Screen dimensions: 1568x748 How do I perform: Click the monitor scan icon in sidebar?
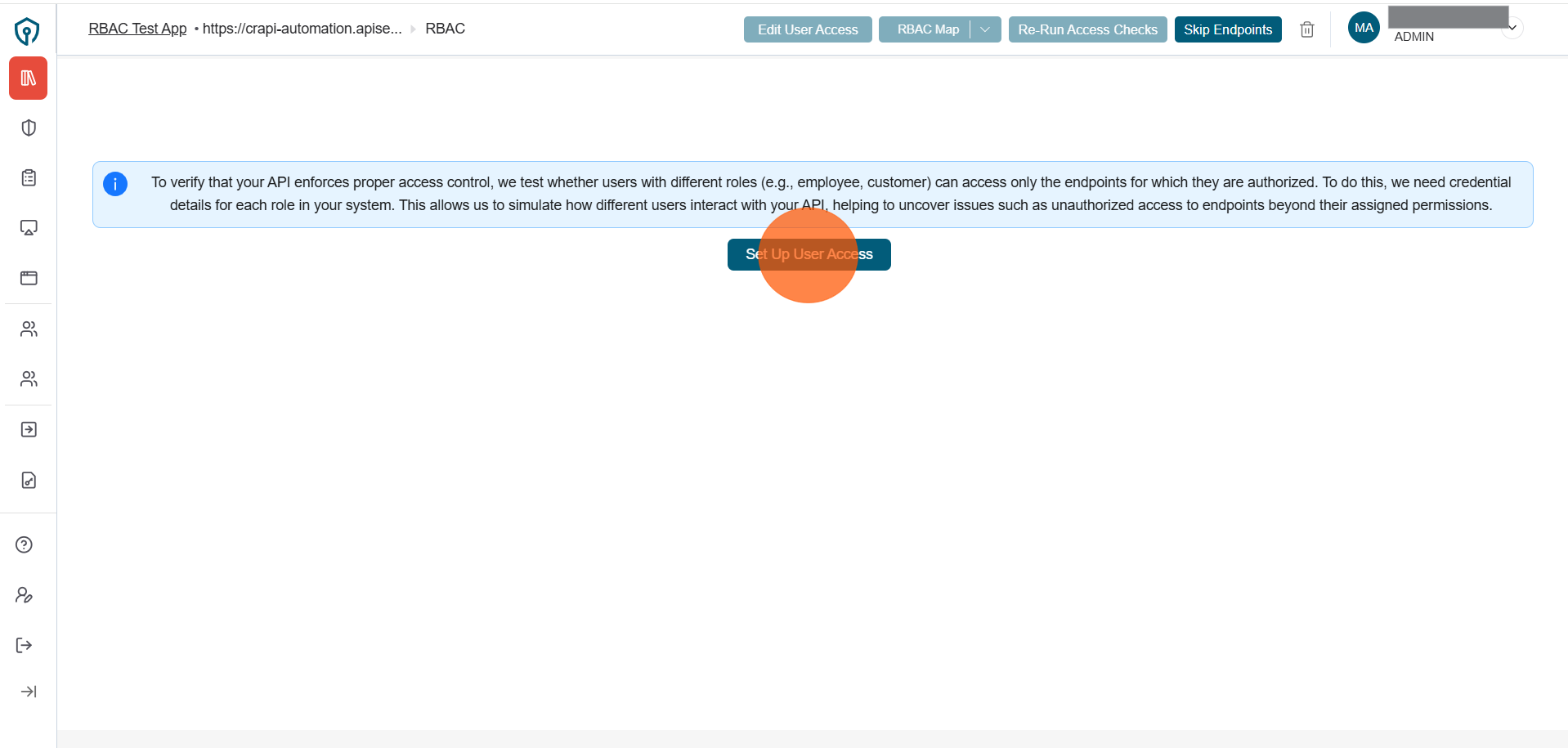pos(28,227)
